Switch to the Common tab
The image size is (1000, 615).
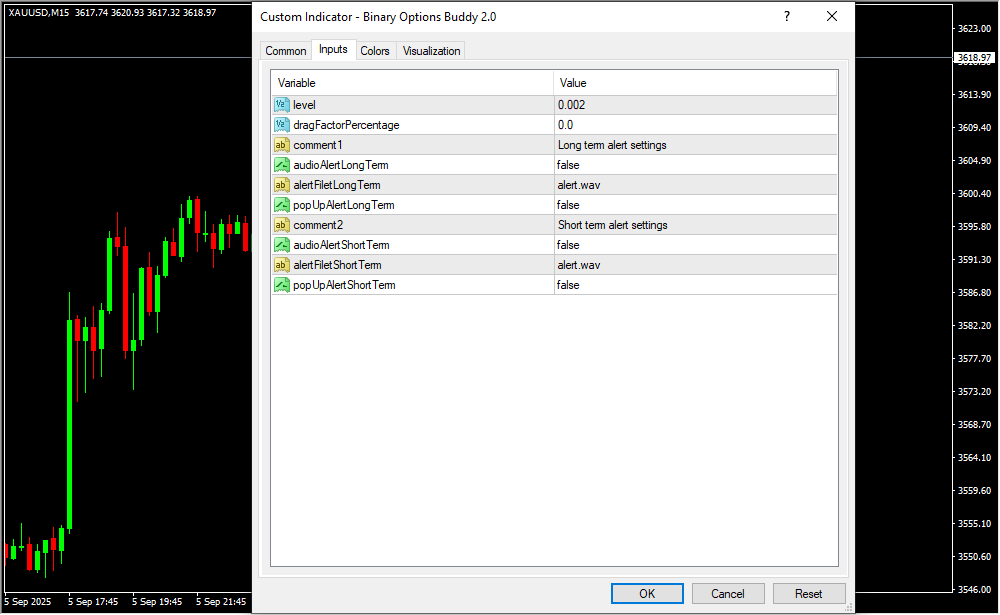click(x=286, y=51)
